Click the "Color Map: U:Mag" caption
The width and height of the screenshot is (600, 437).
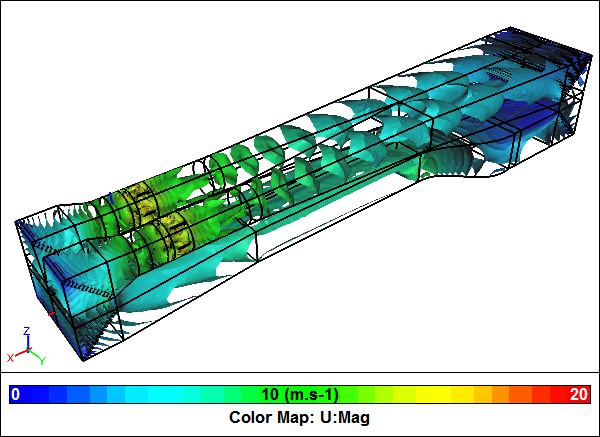tap(299, 417)
